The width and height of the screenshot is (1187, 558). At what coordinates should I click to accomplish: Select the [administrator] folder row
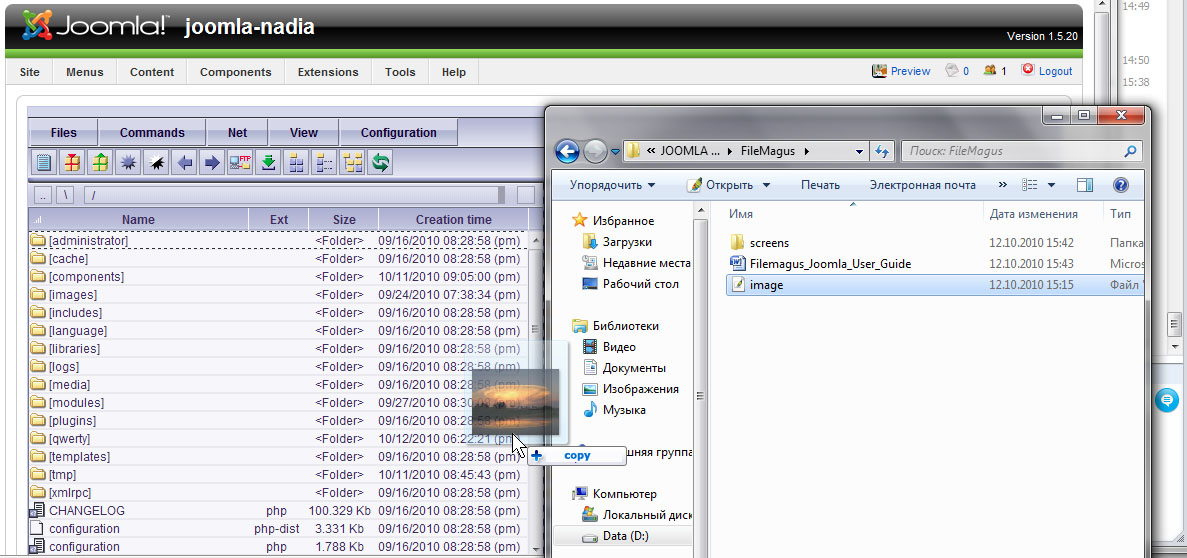[279, 240]
